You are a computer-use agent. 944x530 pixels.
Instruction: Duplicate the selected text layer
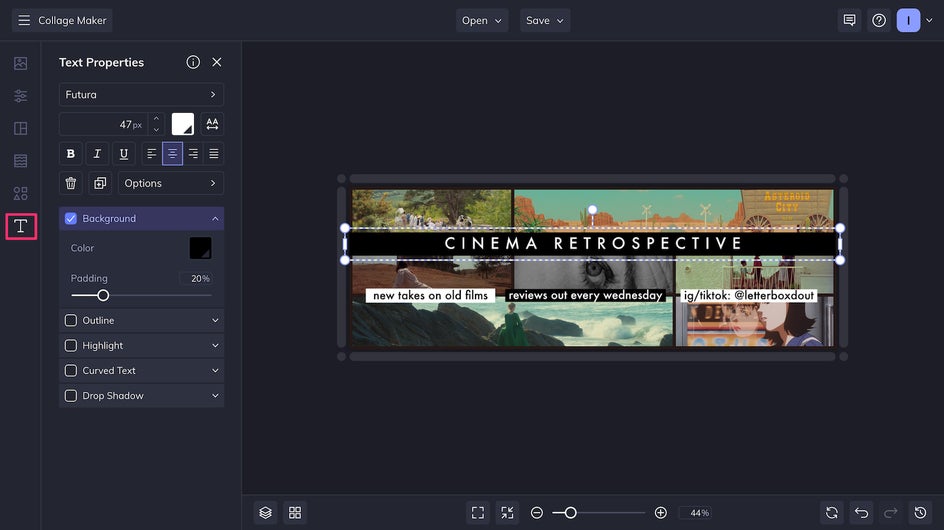pos(100,183)
